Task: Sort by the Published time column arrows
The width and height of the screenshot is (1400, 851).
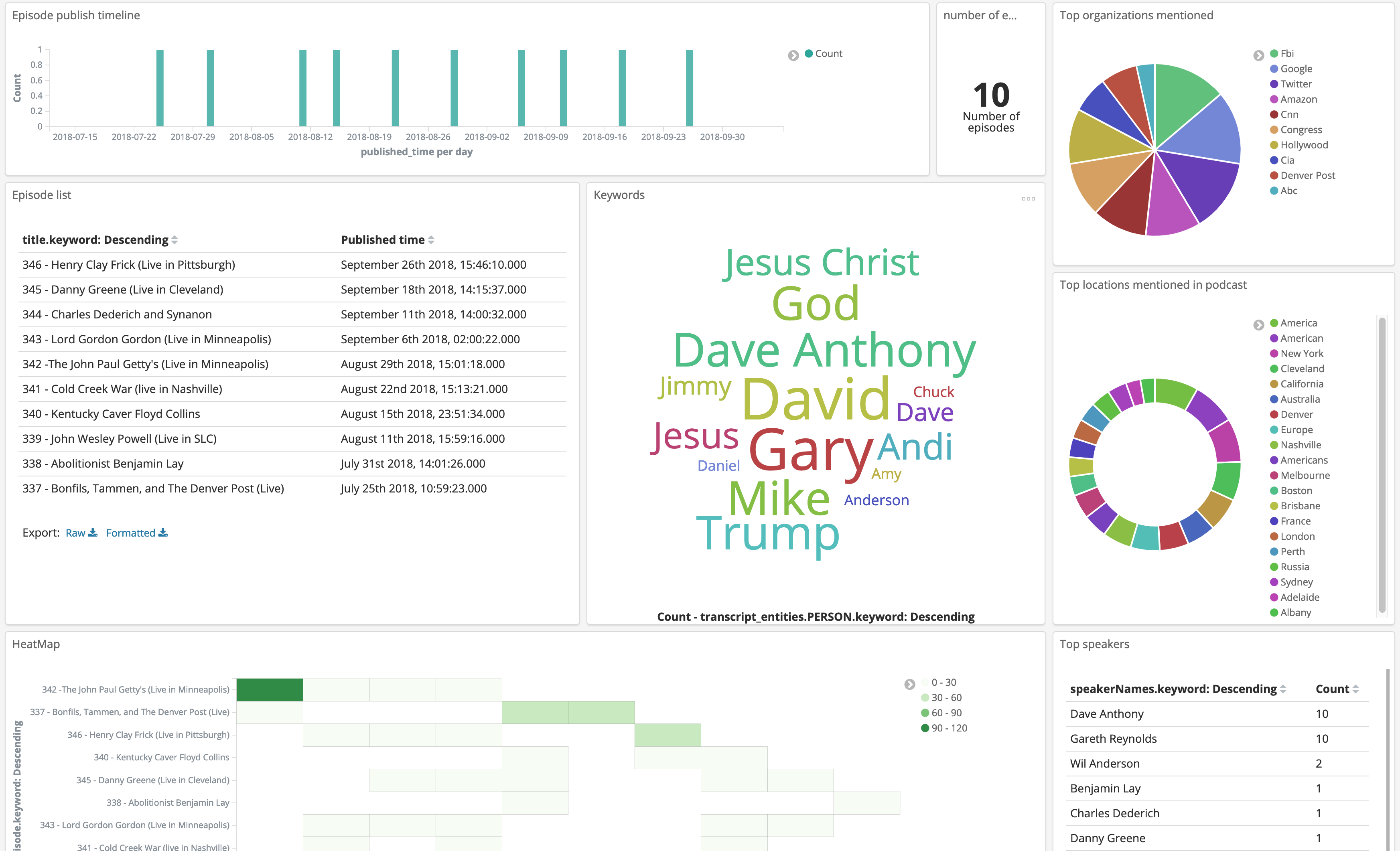Action: pos(431,240)
